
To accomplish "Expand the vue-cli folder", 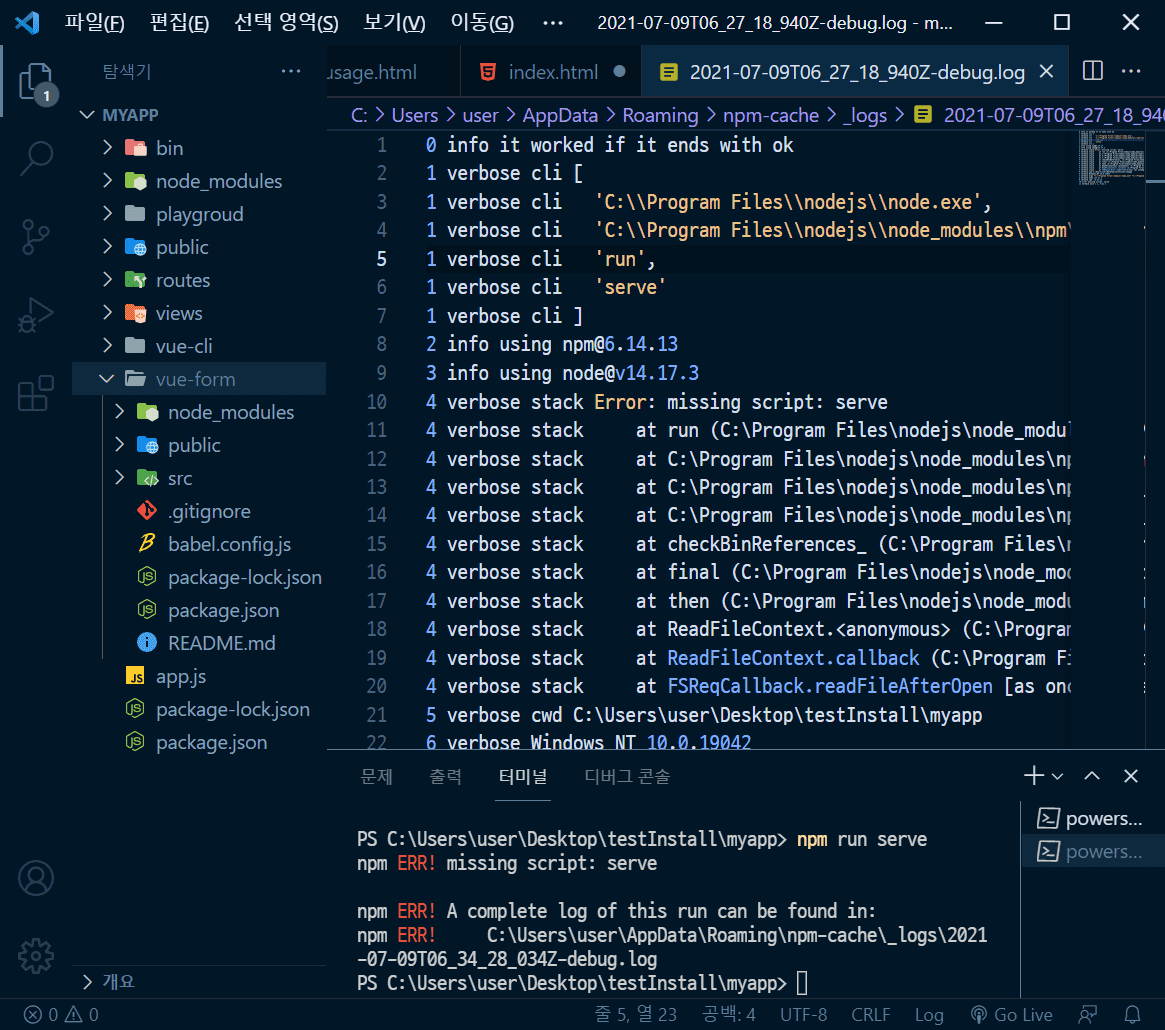I will (199, 346).
